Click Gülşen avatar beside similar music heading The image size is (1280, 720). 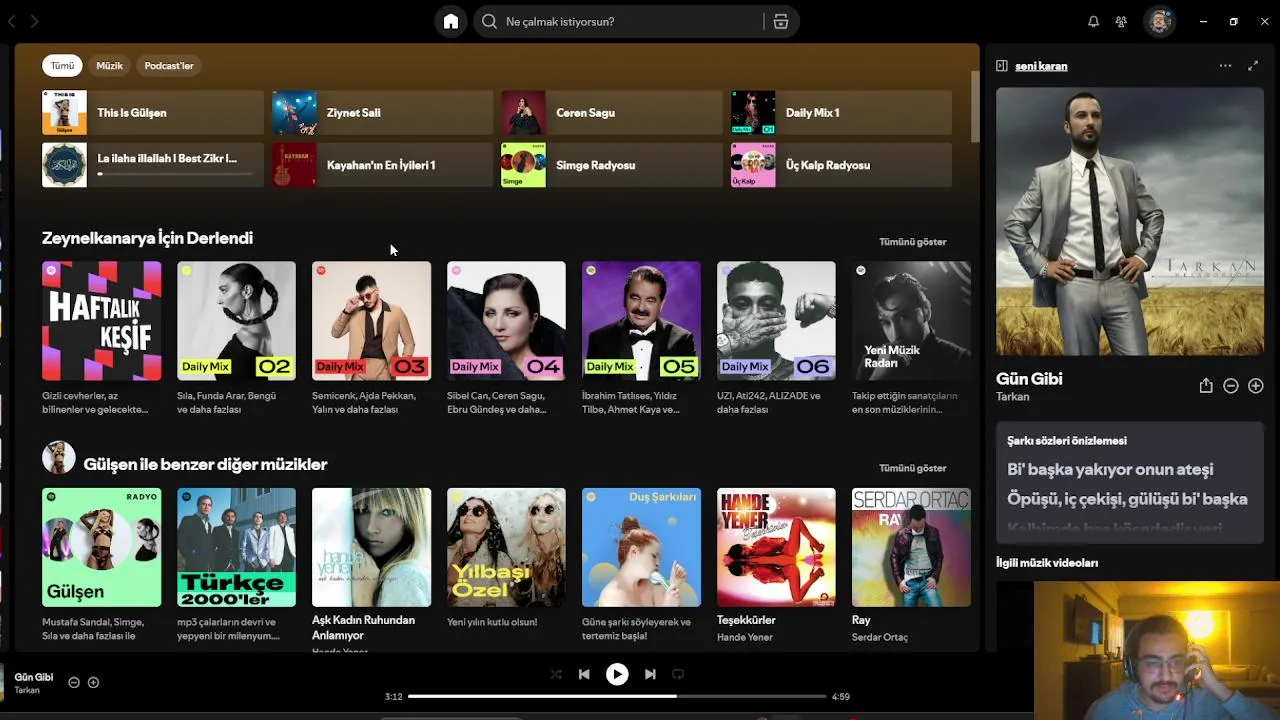pos(58,458)
